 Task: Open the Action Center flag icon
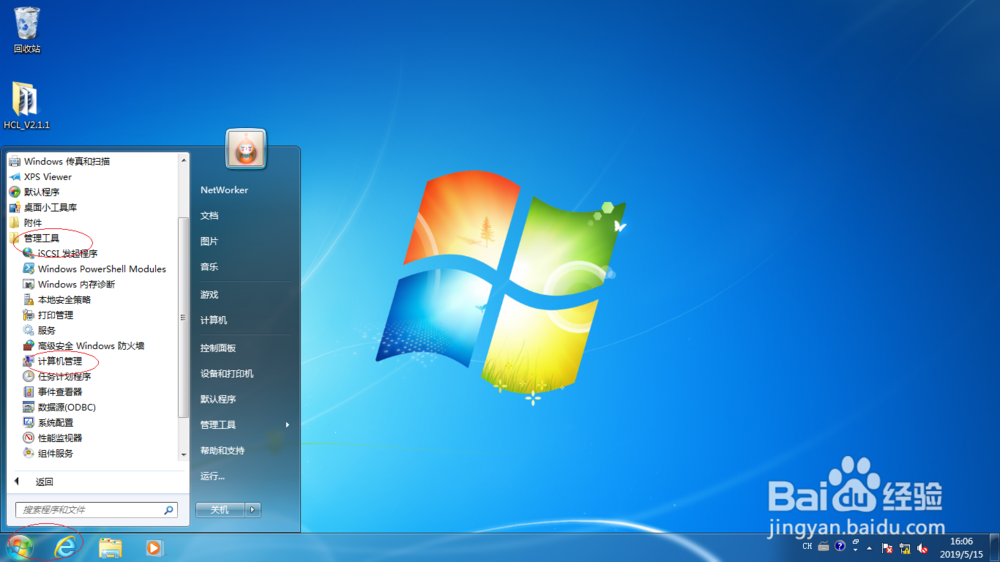point(887,548)
